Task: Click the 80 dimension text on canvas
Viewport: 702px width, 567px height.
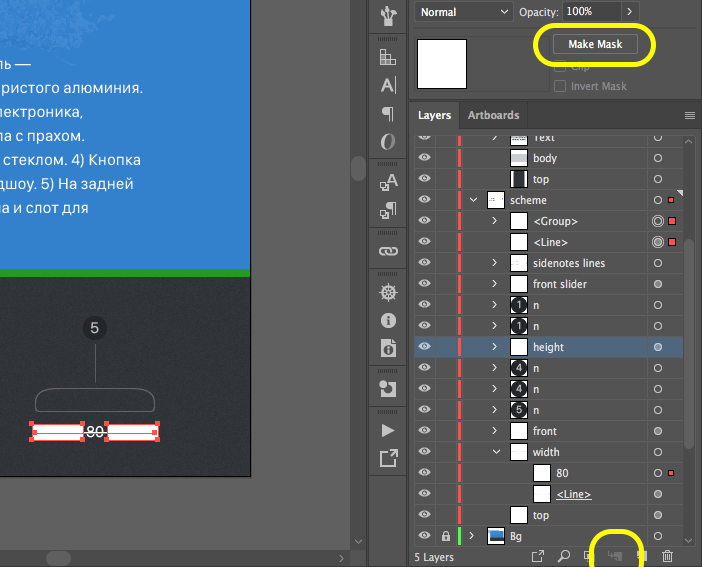Action: pos(94,432)
